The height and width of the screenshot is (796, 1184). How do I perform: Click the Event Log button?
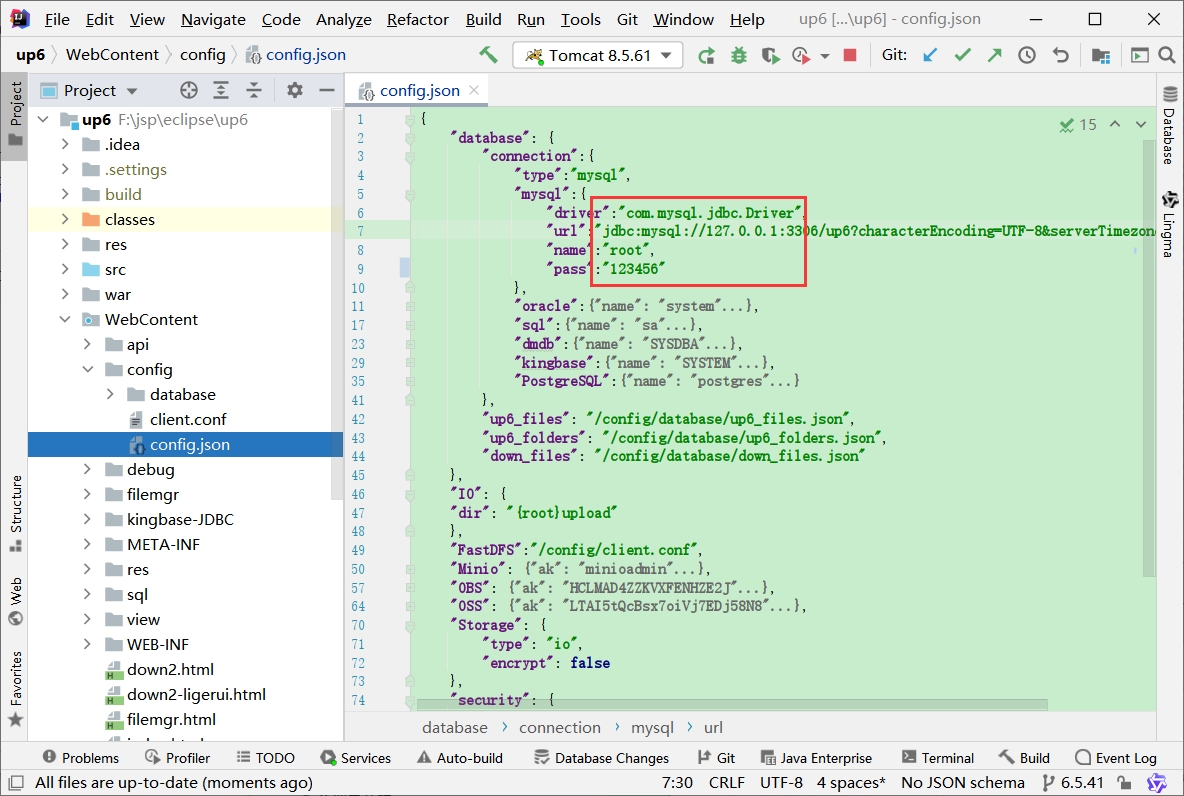tap(1115, 758)
